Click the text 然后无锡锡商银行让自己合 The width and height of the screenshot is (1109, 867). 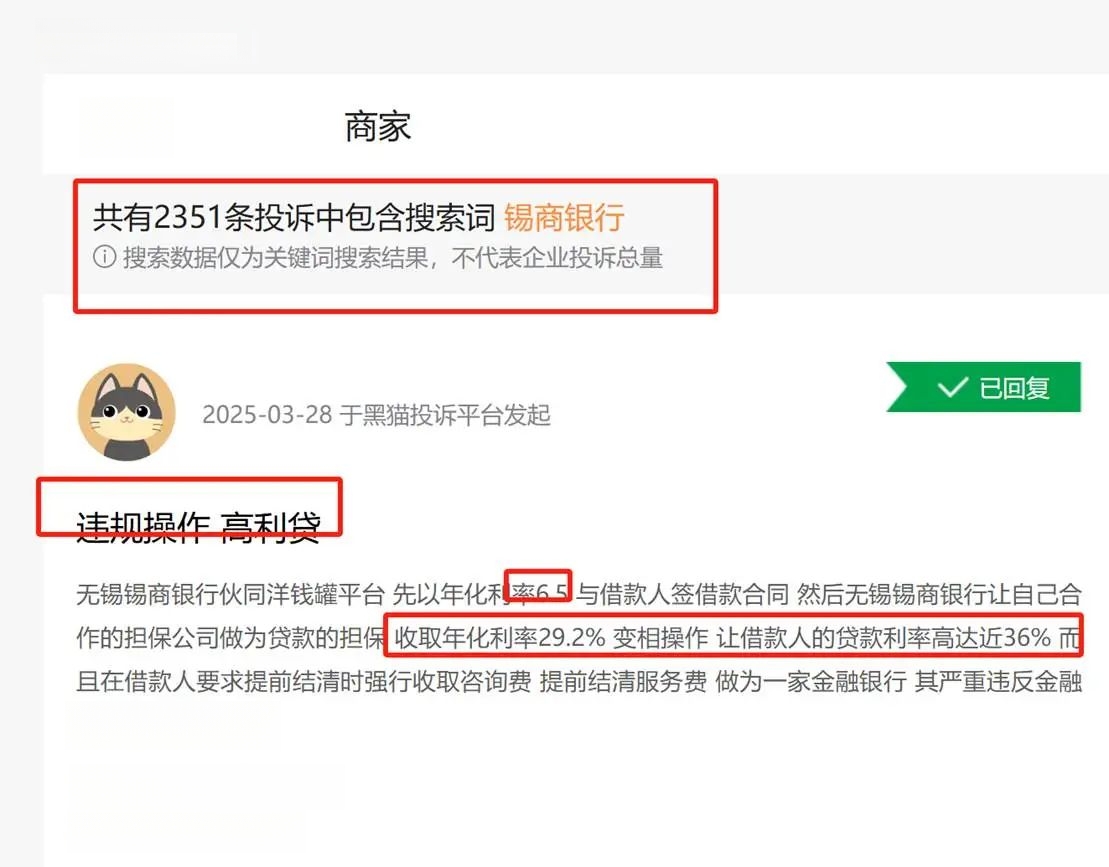pos(939,594)
